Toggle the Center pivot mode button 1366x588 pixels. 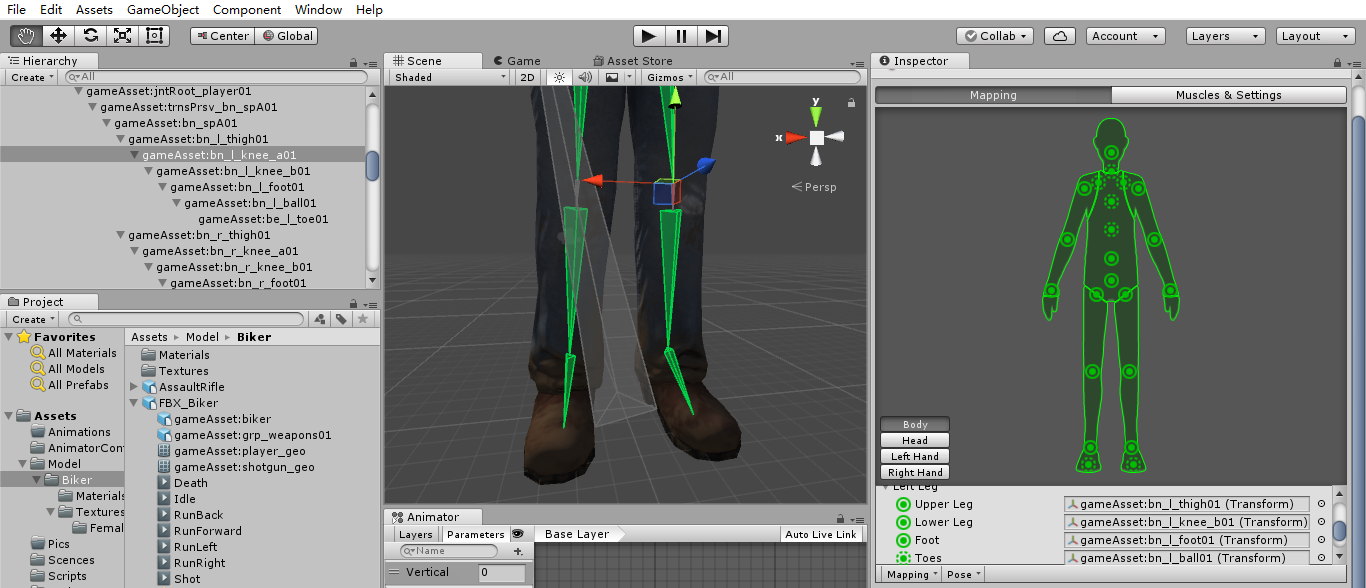[222, 36]
